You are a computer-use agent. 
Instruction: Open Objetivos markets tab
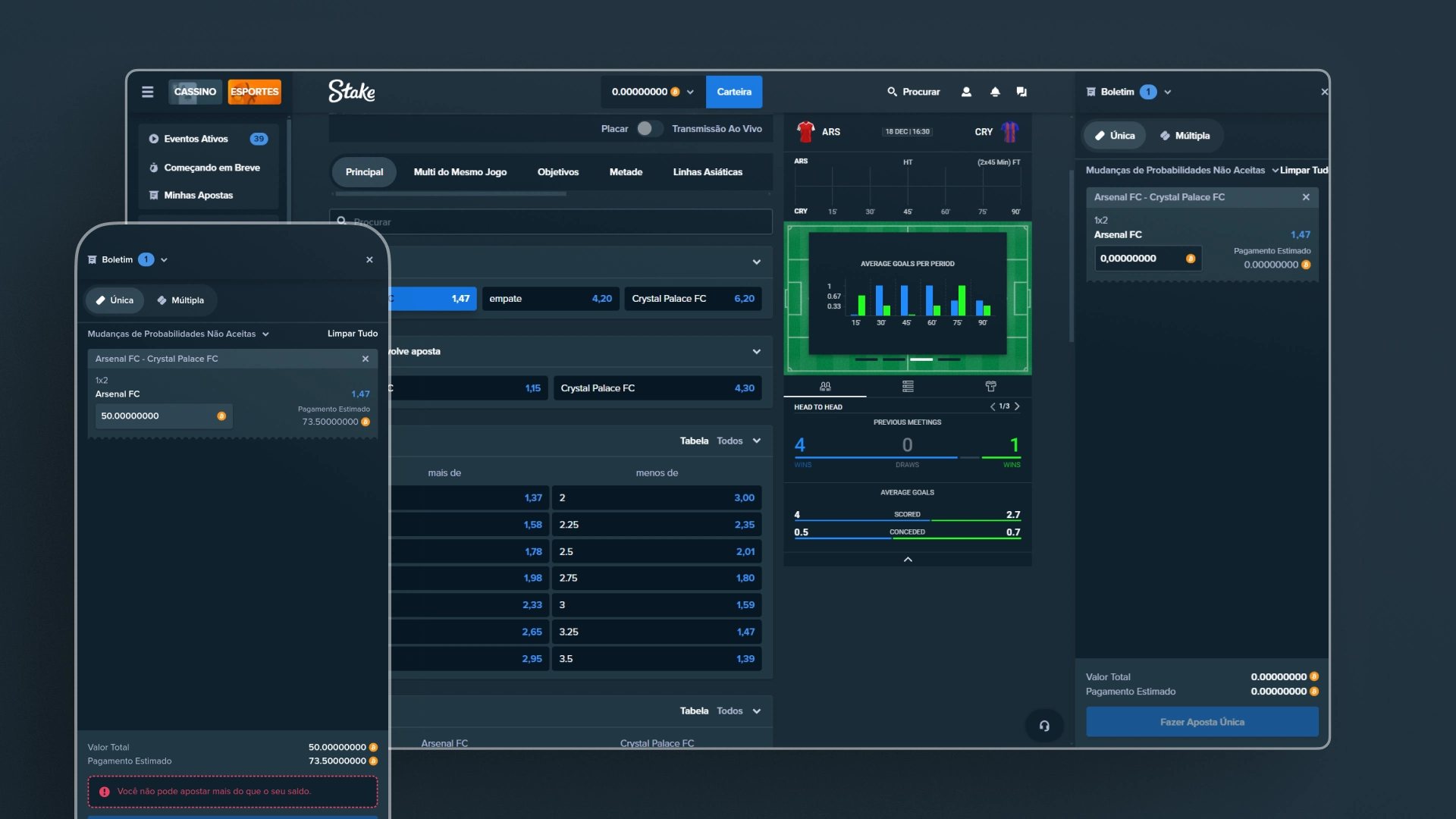(558, 172)
